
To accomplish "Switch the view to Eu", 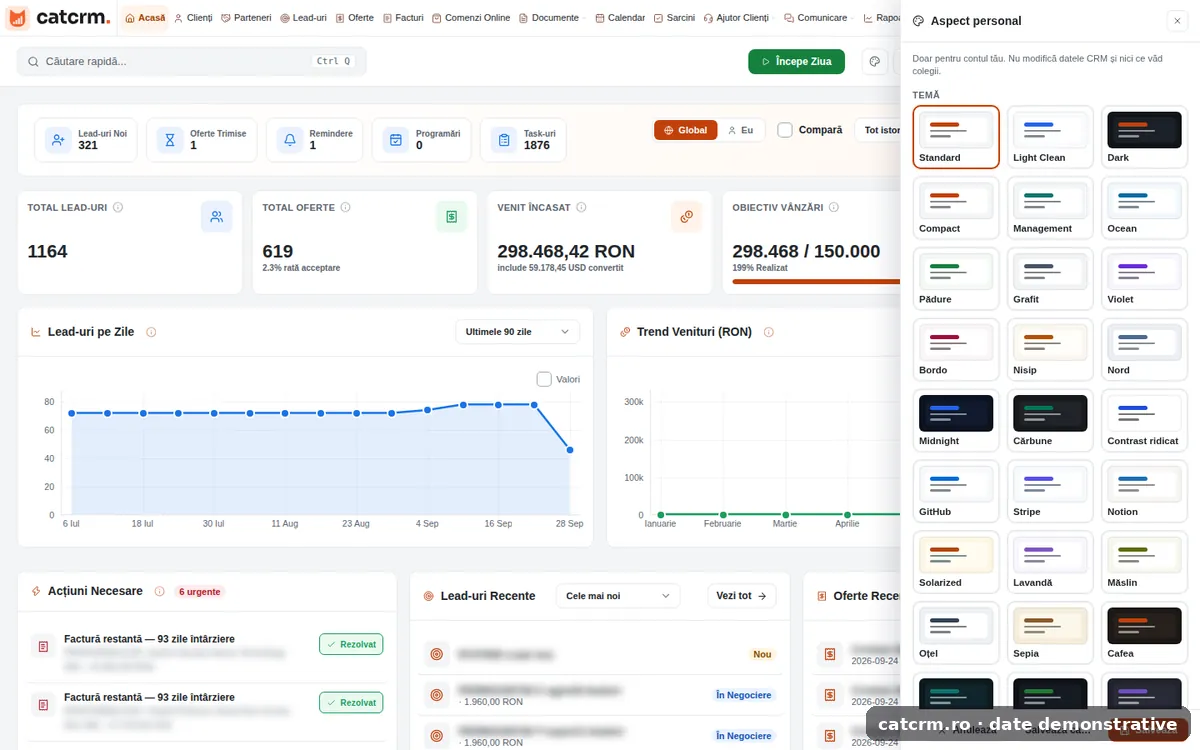I will [741, 130].
